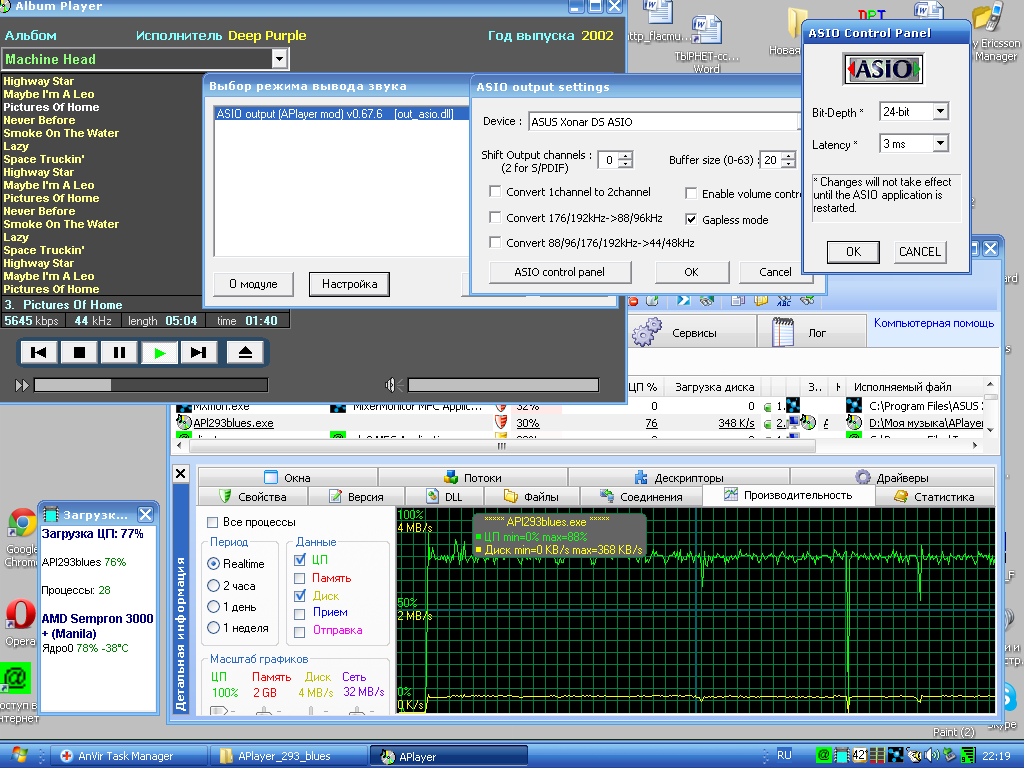
Task: Select the 1 день period option
Action: [213, 607]
